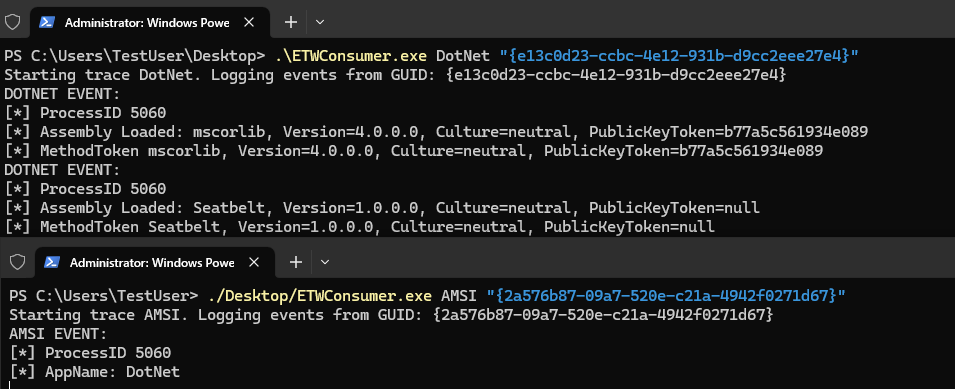Click the quoted GUID 2a576b87 argument in blue
The width and height of the screenshot is (955, 389).
(666, 296)
